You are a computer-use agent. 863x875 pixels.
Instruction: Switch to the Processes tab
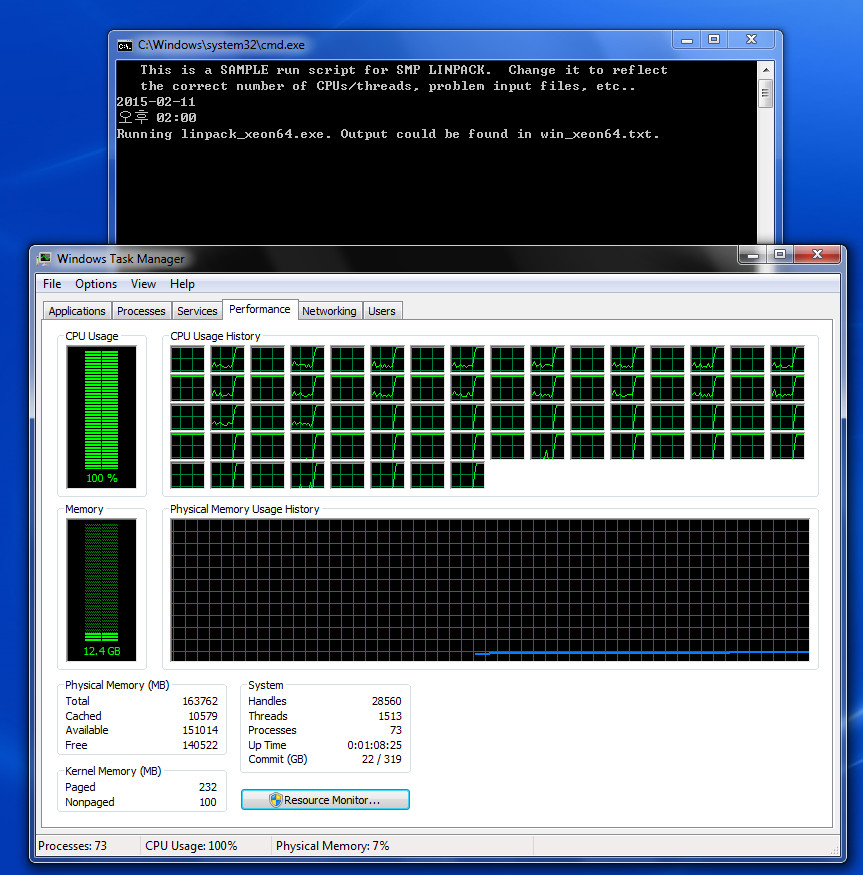[141, 311]
